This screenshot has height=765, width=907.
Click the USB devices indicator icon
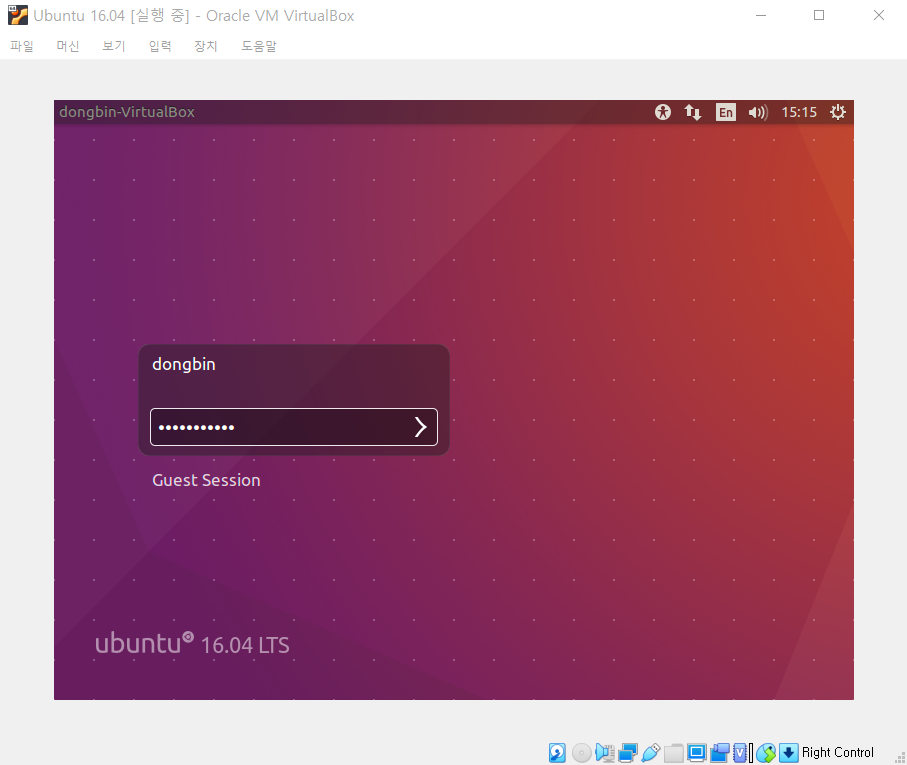(x=650, y=752)
